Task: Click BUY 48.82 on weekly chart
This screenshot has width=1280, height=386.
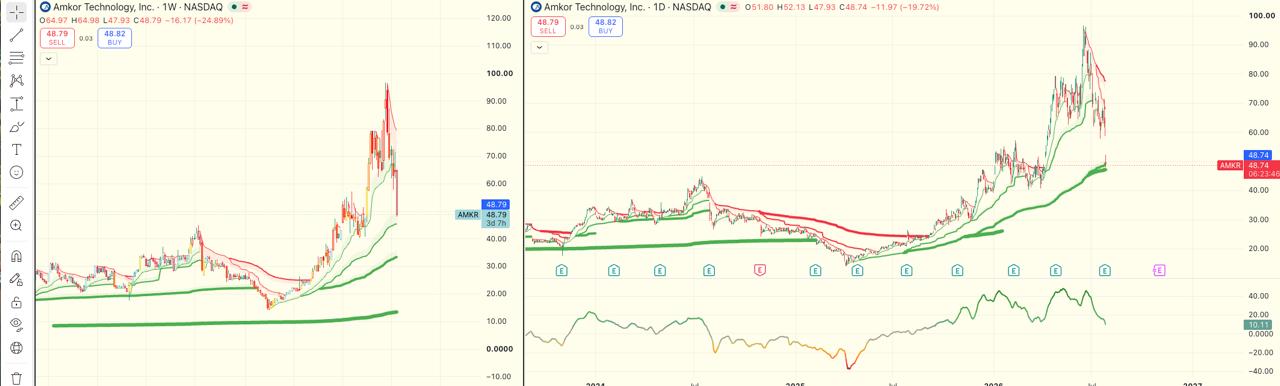Action: [x=114, y=38]
